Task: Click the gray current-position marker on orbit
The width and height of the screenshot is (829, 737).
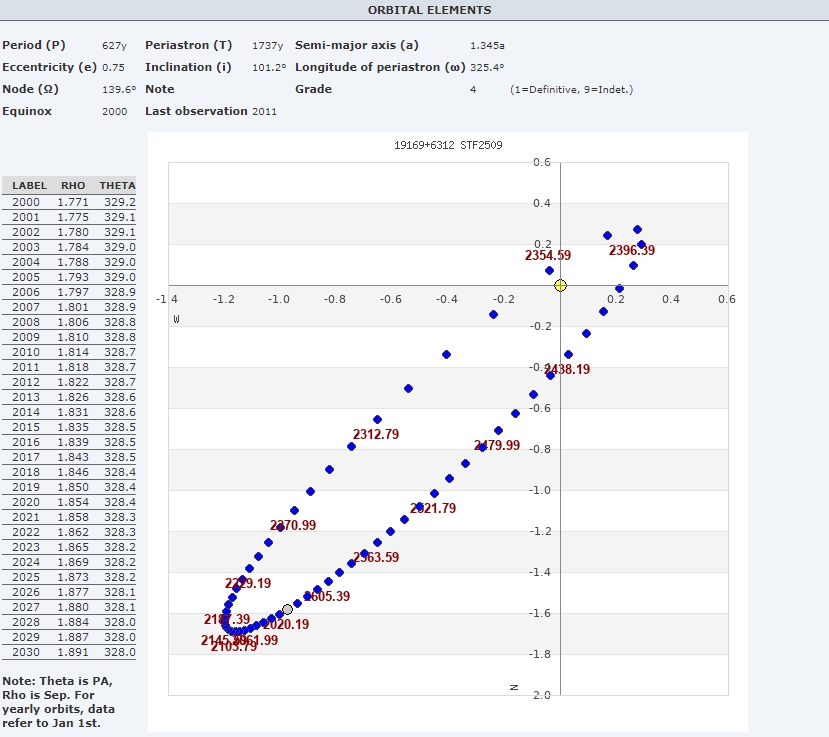Action: click(x=288, y=609)
